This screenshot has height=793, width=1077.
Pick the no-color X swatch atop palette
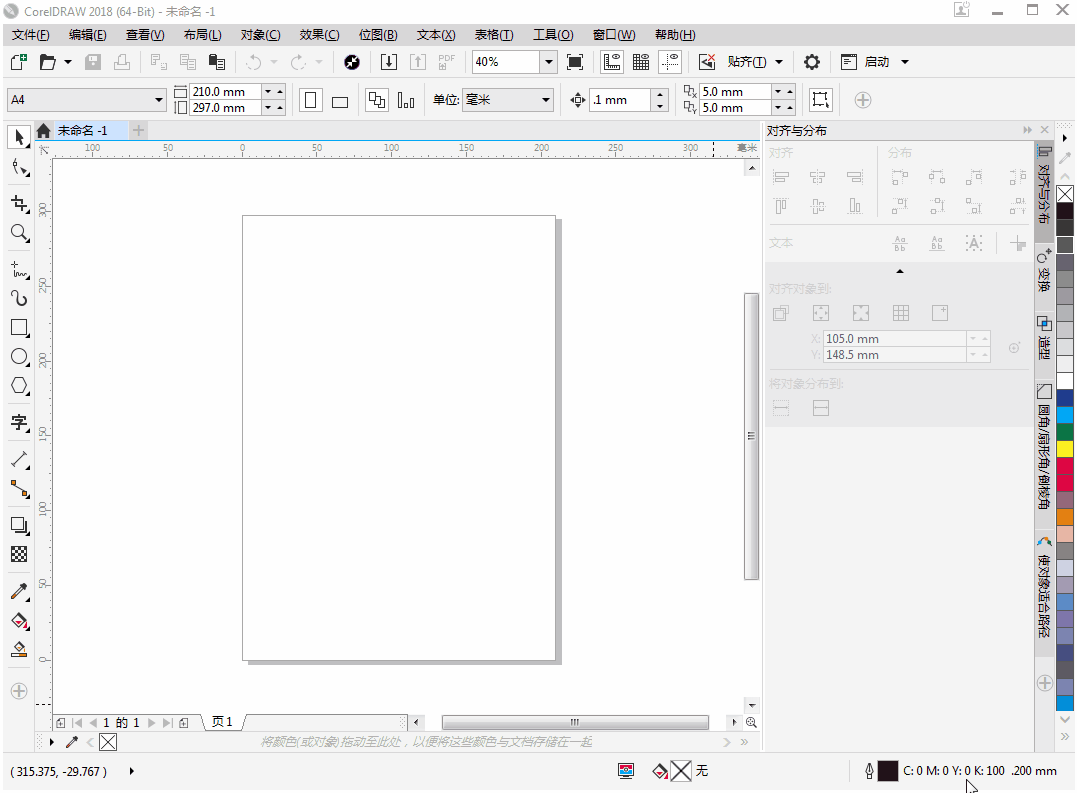click(x=1065, y=194)
